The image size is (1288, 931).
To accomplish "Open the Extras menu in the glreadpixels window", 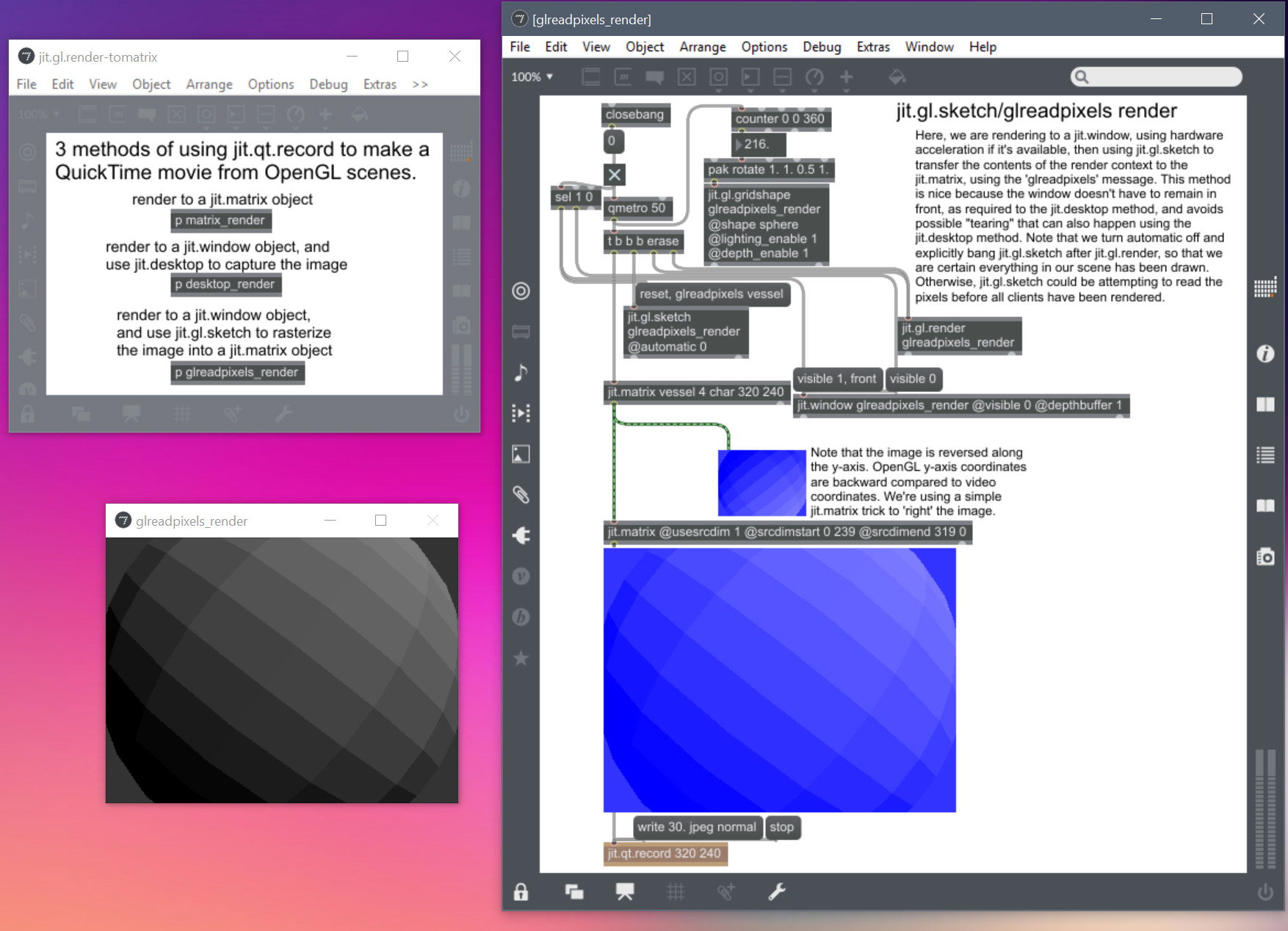I will point(873,46).
